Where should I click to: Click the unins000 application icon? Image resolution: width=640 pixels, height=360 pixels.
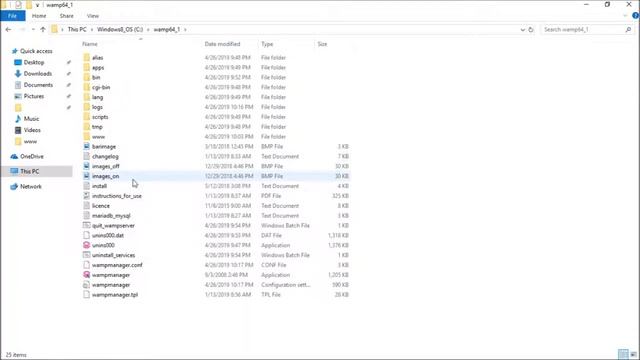[87, 245]
